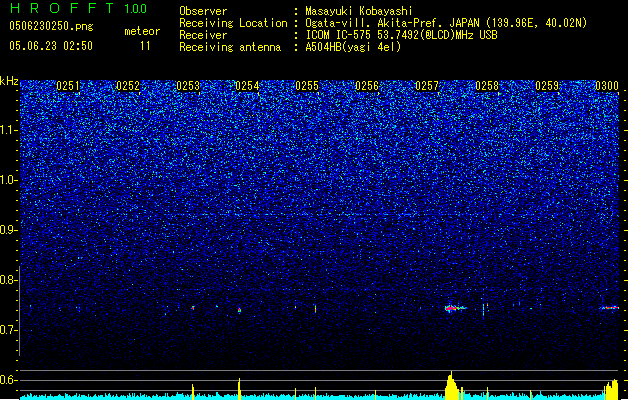Click the 0259 time marker

[547, 86]
